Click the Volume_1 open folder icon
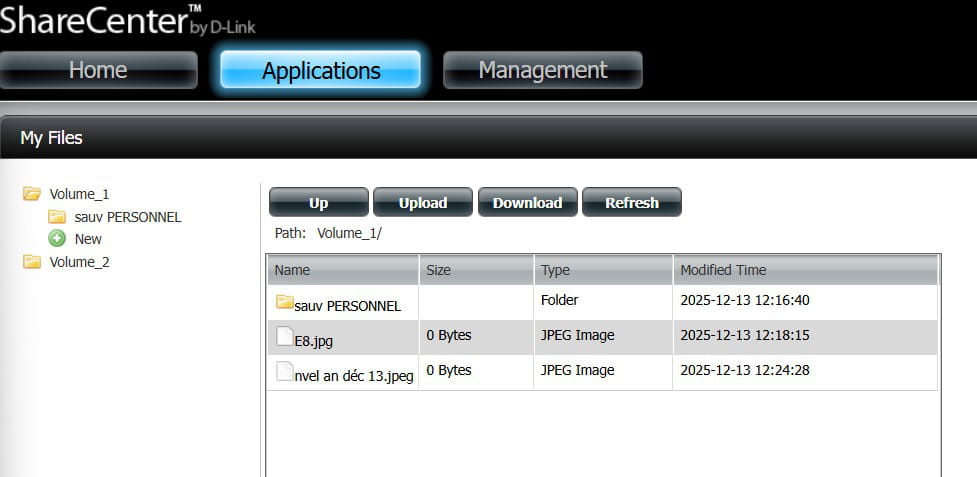Viewport: 977px width, 477px height. pyautogui.click(x=32, y=194)
